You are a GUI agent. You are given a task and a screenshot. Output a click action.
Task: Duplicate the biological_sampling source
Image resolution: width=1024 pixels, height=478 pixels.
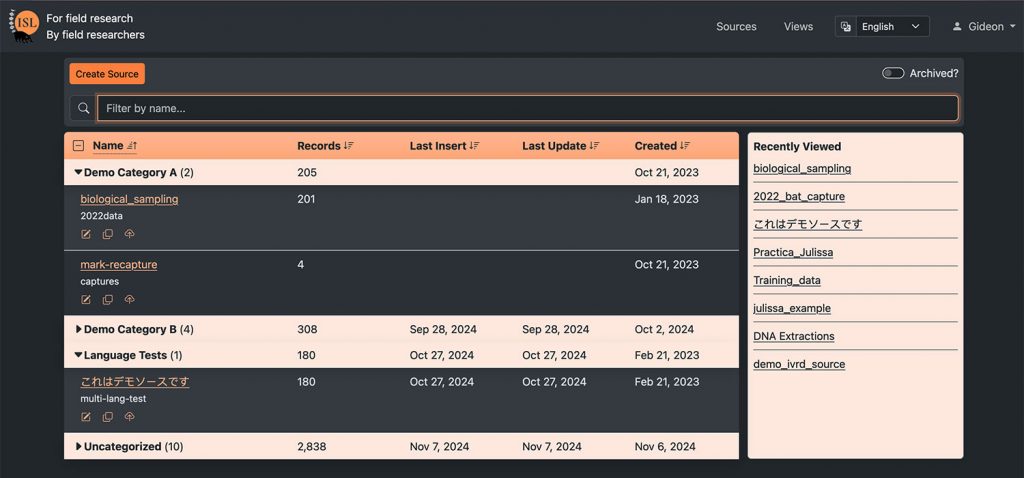click(108, 234)
